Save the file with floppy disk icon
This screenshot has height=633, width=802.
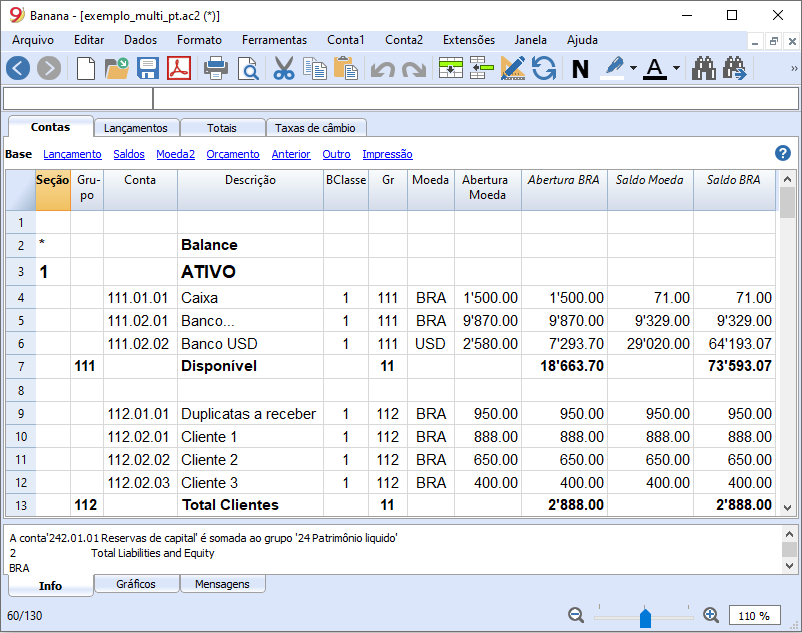148,68
